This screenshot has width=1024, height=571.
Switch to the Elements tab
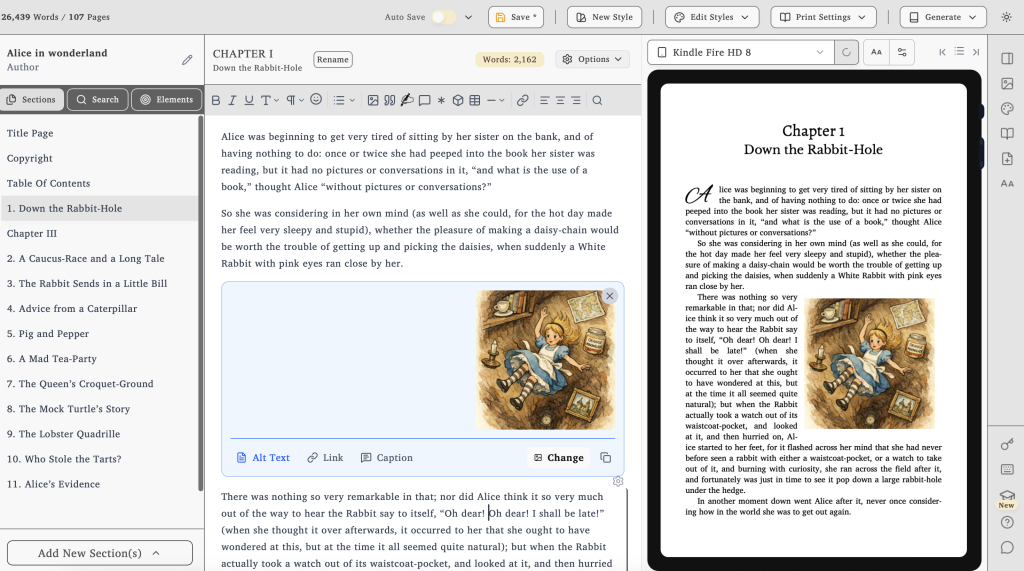[x=166, y=99]
